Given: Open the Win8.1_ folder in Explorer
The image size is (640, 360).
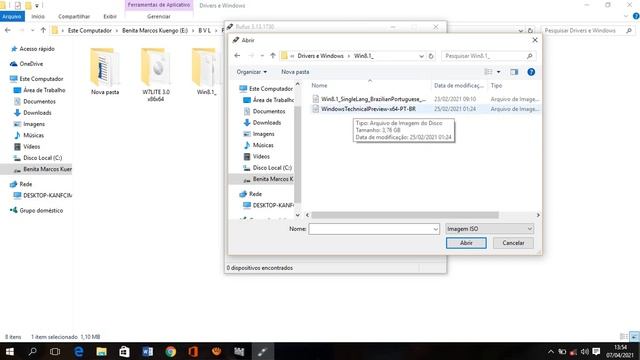Looking at the screenshot, I should pyautogui.click(x=206, y=72).
